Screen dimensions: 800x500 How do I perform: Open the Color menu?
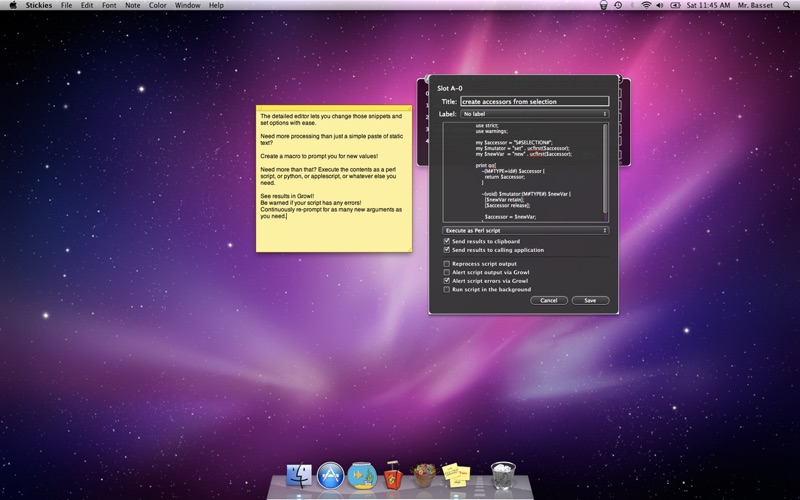point(158,6)
